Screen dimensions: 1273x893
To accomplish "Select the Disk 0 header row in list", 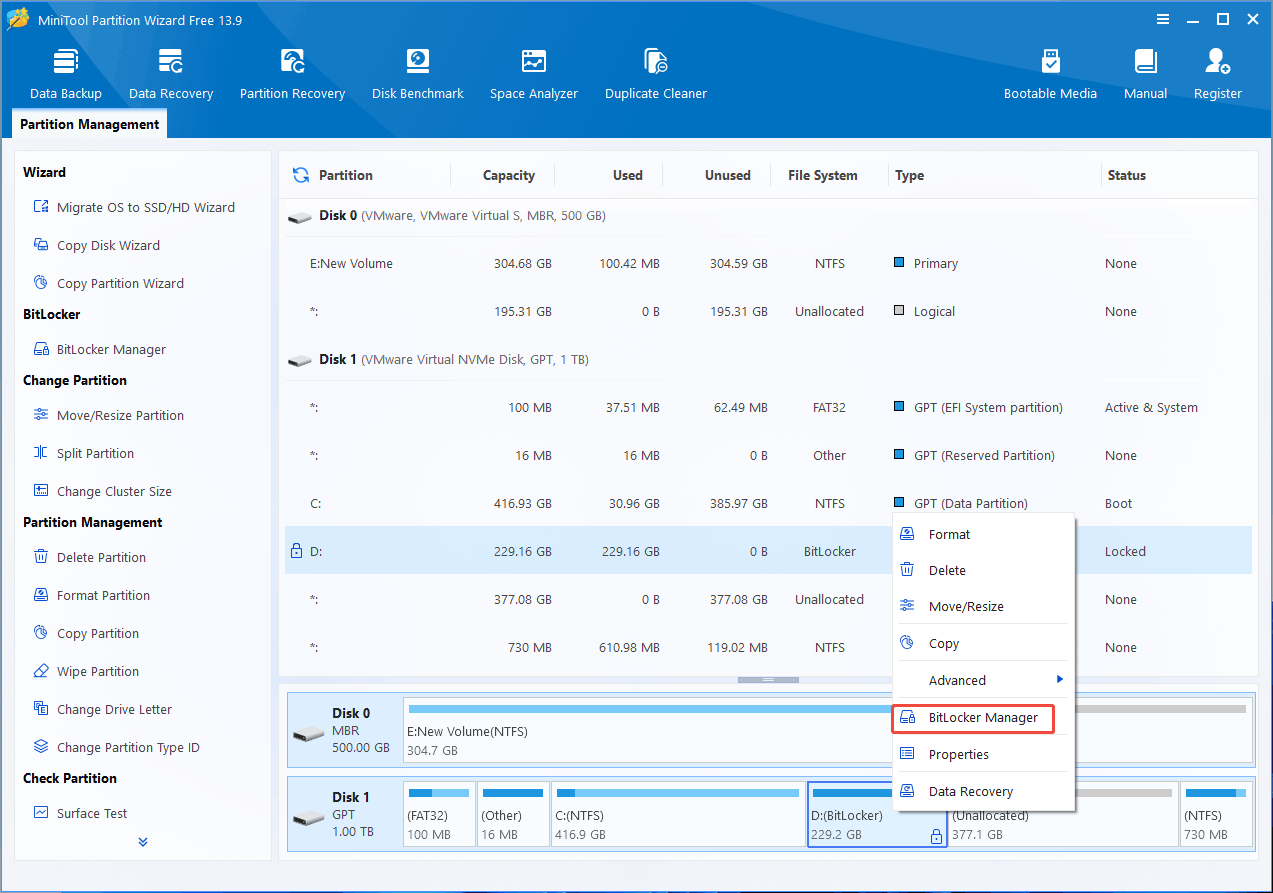I will (768, 216).
